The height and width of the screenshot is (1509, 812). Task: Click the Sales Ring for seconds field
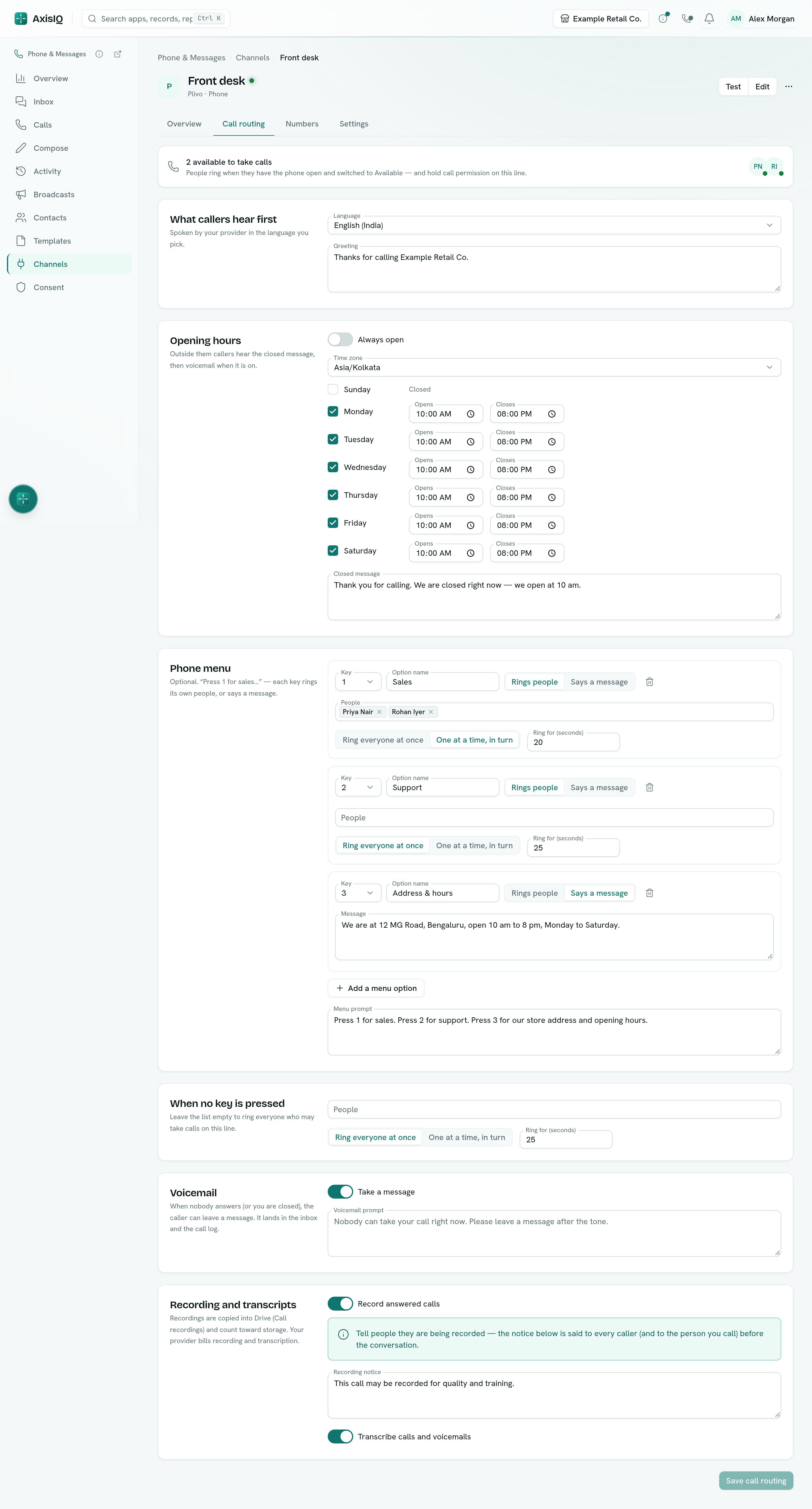click(573, 742)
